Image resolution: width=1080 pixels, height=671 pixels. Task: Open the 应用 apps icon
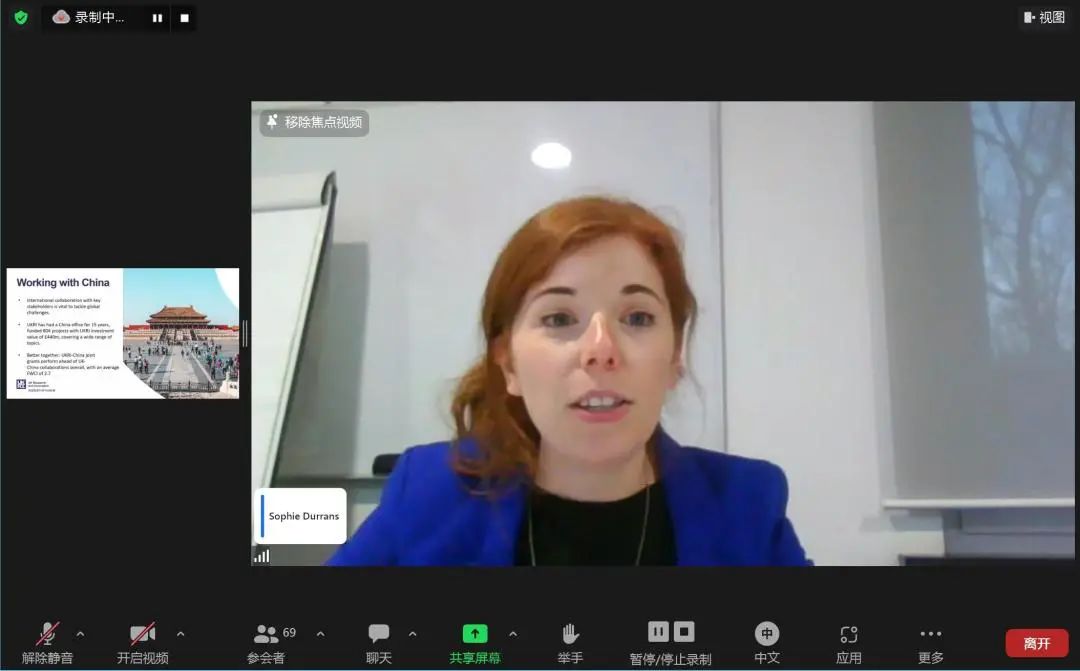(848, 642)
